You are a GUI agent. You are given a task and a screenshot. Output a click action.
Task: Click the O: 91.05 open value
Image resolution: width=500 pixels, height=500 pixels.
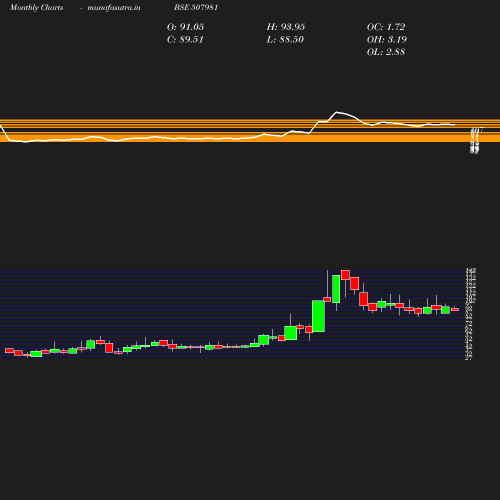click(x=185, y=27)
